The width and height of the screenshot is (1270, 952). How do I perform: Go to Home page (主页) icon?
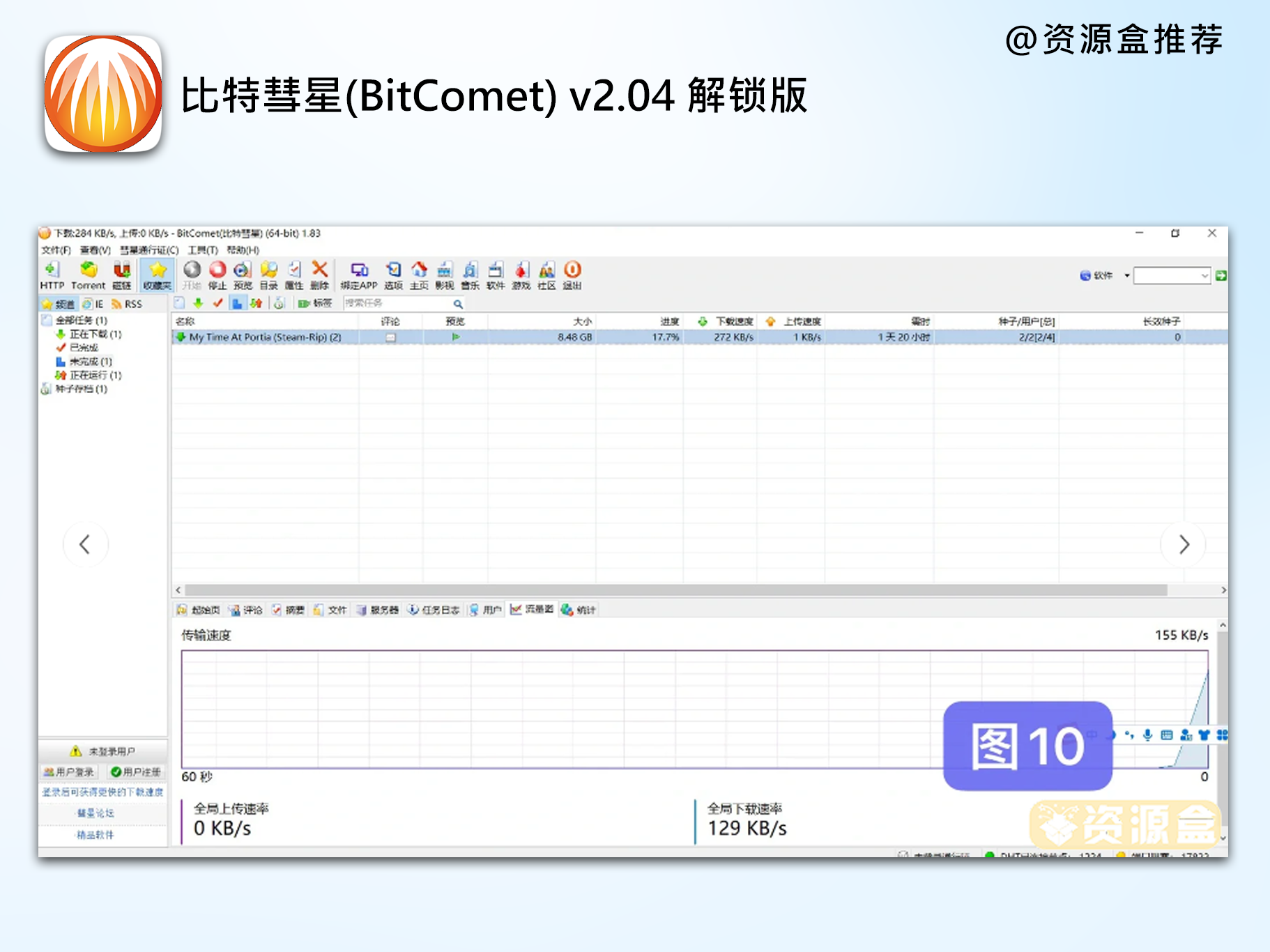coord(419,275)
